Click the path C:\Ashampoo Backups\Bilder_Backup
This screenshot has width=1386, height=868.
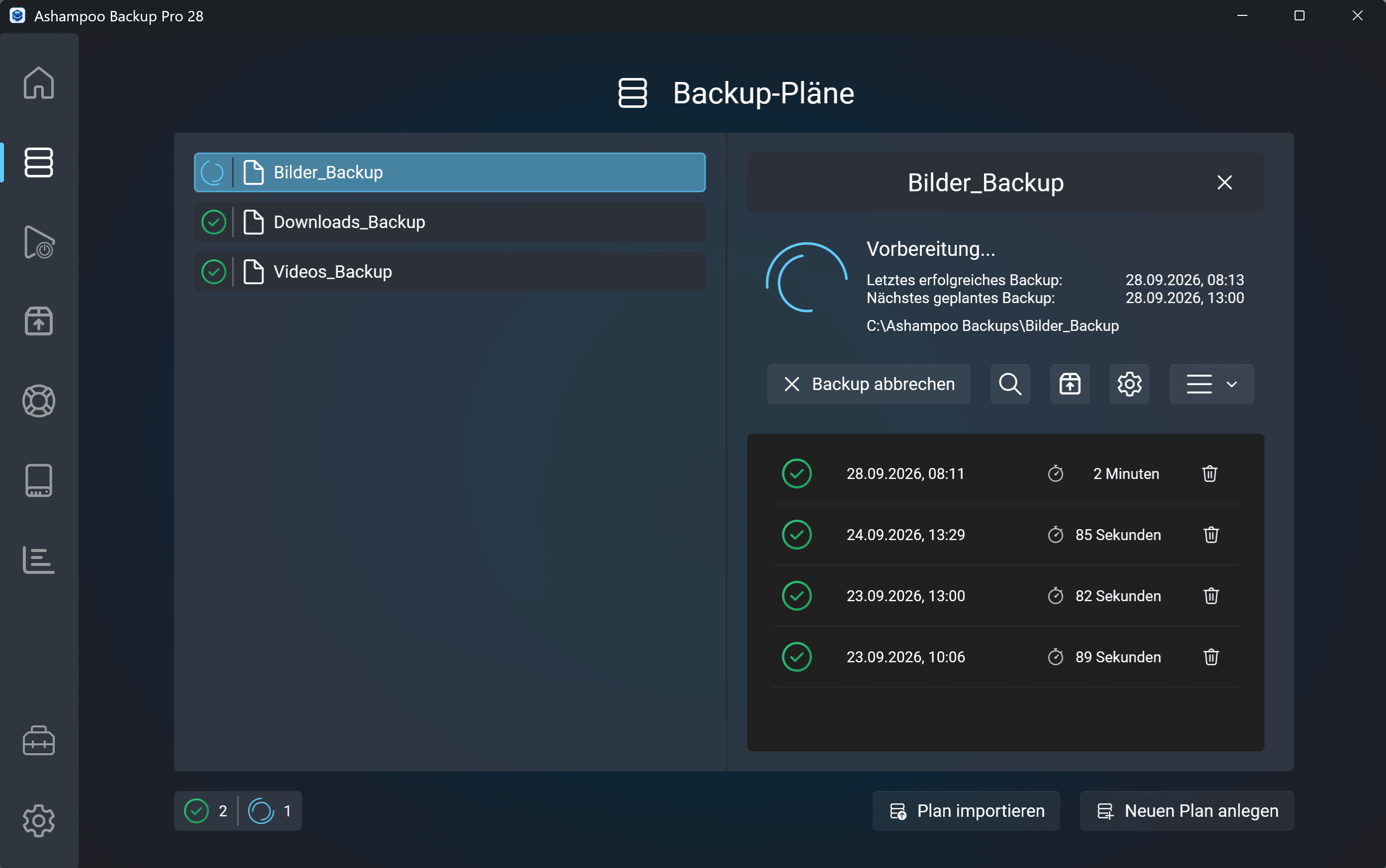[992, 325]
